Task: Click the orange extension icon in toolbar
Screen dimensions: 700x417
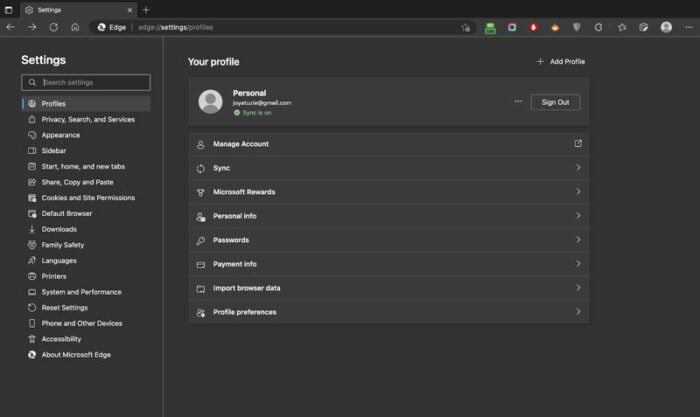Action: [x=555, y=27]
